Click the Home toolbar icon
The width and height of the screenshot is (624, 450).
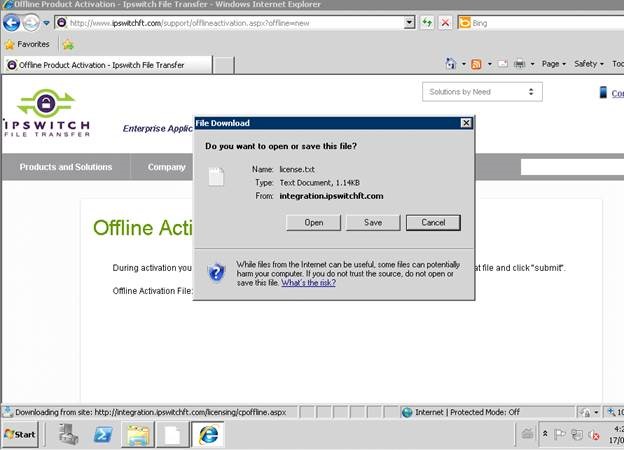tap(451, 64)
